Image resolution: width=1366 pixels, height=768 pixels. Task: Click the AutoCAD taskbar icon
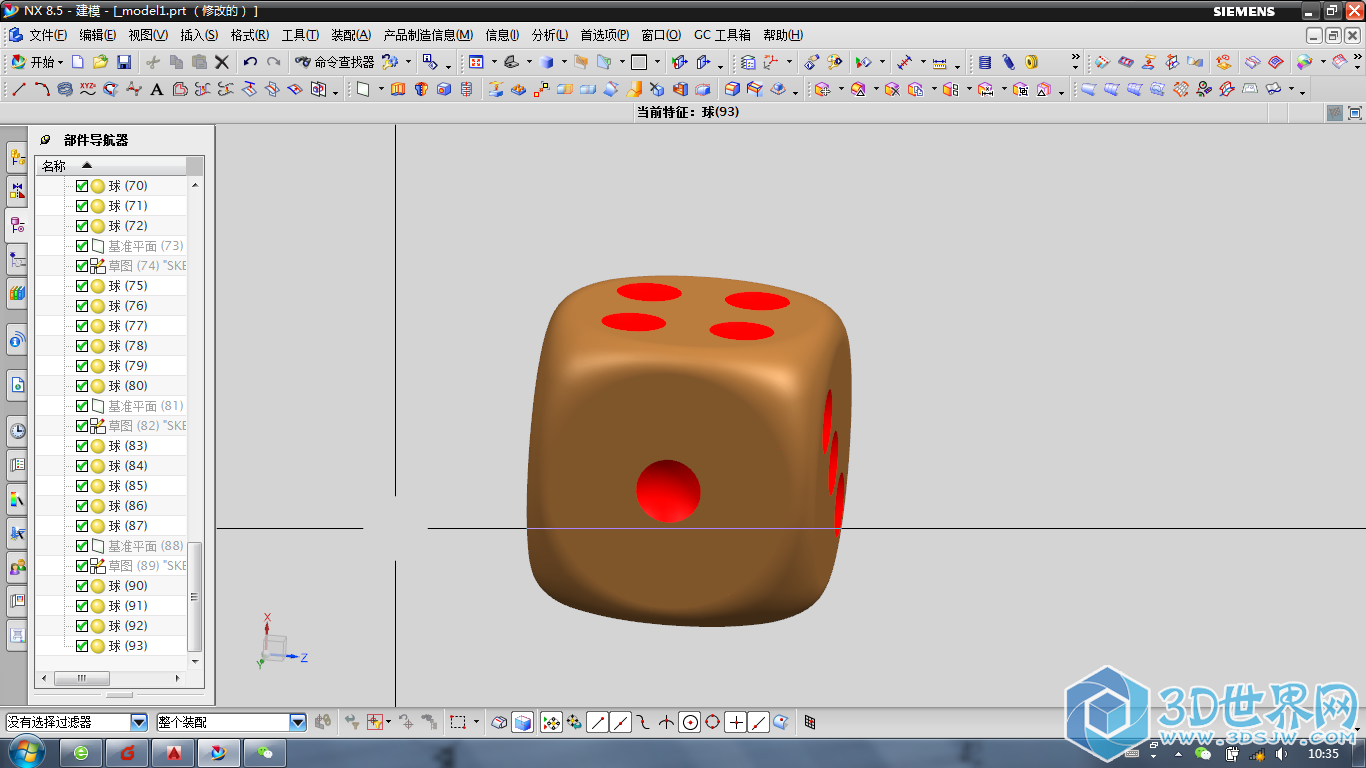coord(173,752)
